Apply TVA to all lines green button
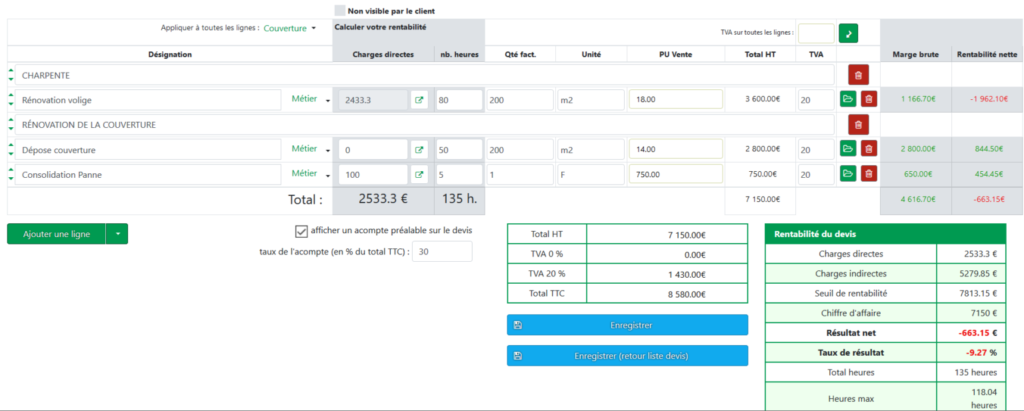 [848, 34]
